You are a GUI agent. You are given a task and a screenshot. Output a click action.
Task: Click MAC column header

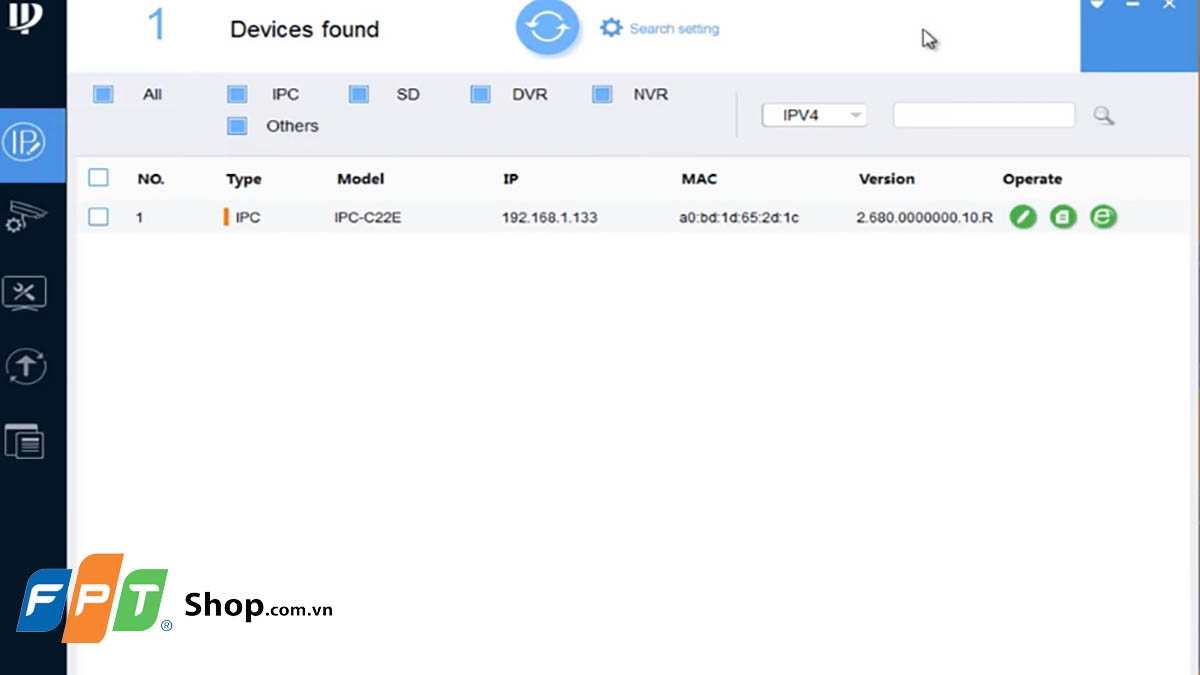click(699, 179)
